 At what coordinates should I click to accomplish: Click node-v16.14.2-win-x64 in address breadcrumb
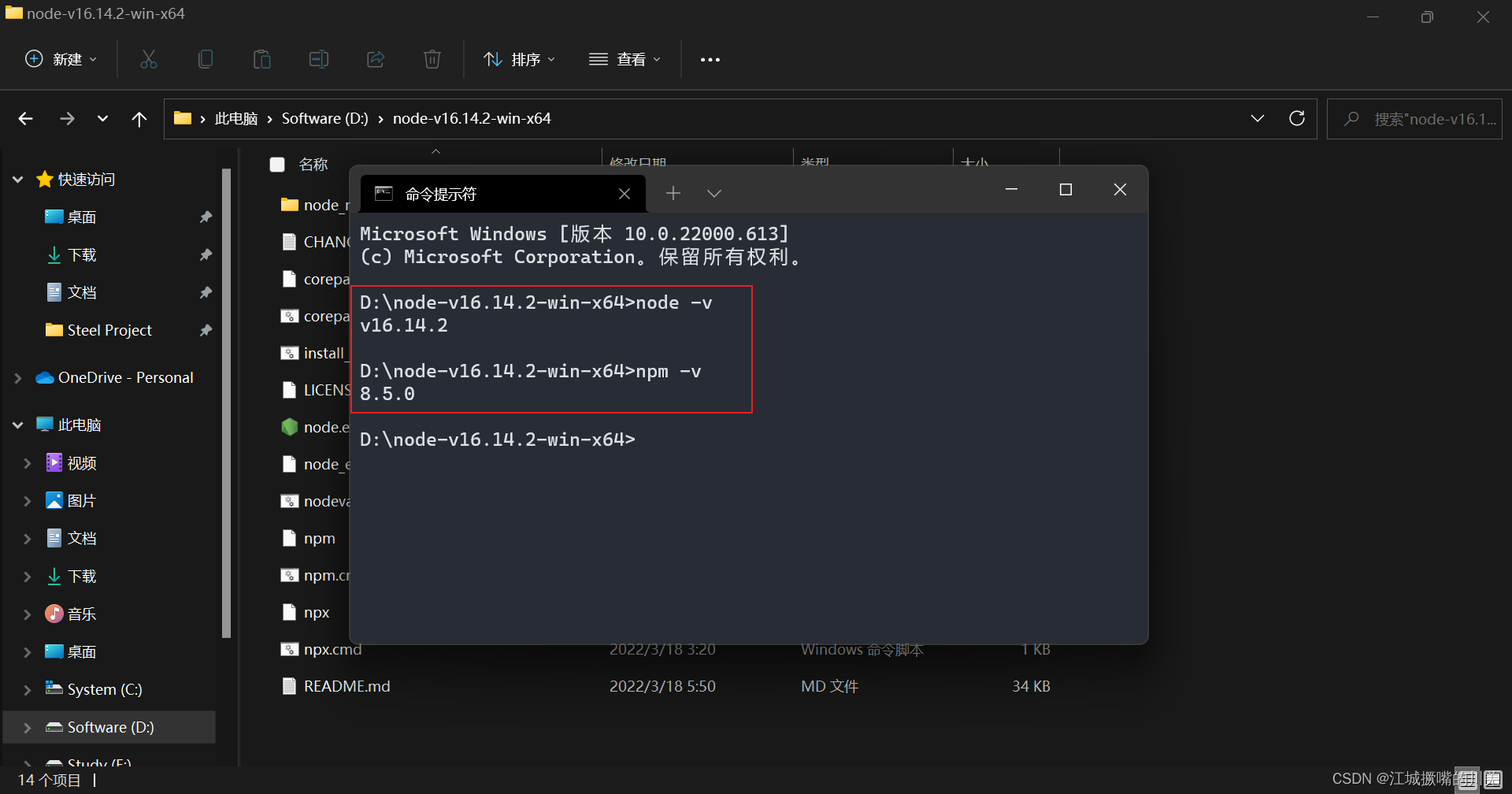coord(472,119)
